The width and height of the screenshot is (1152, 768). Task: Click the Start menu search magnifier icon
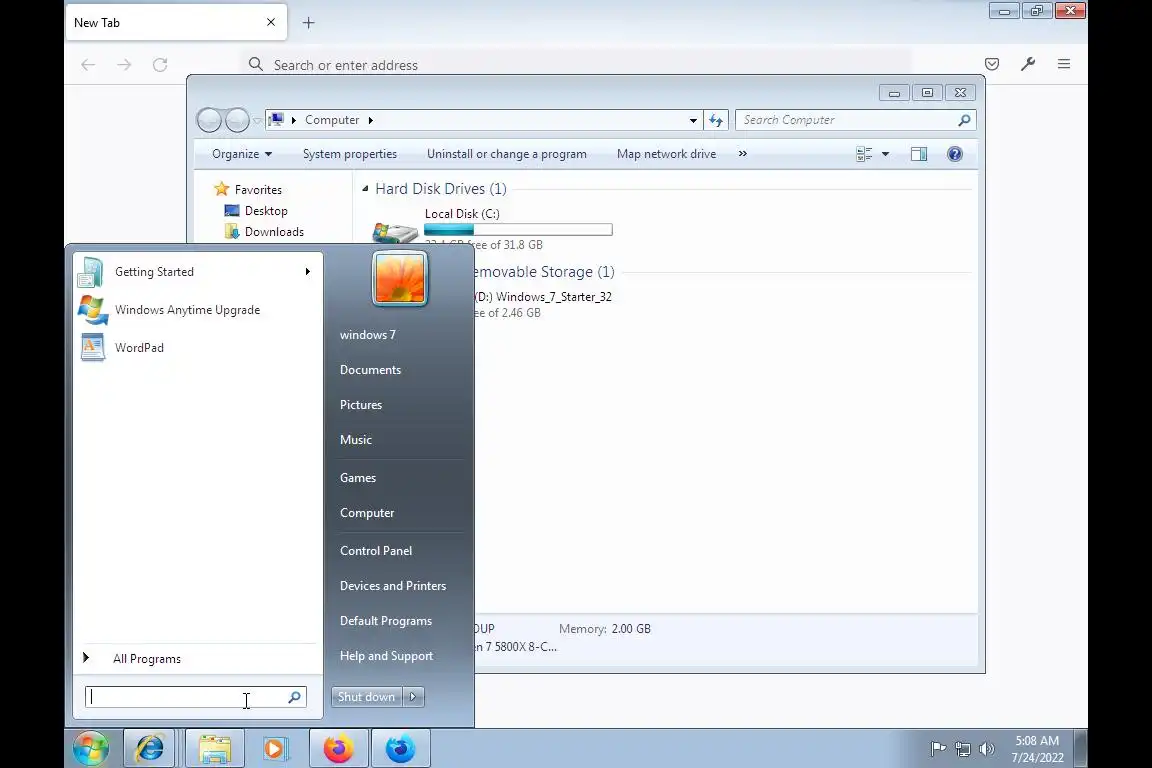(x=295, y=697)
